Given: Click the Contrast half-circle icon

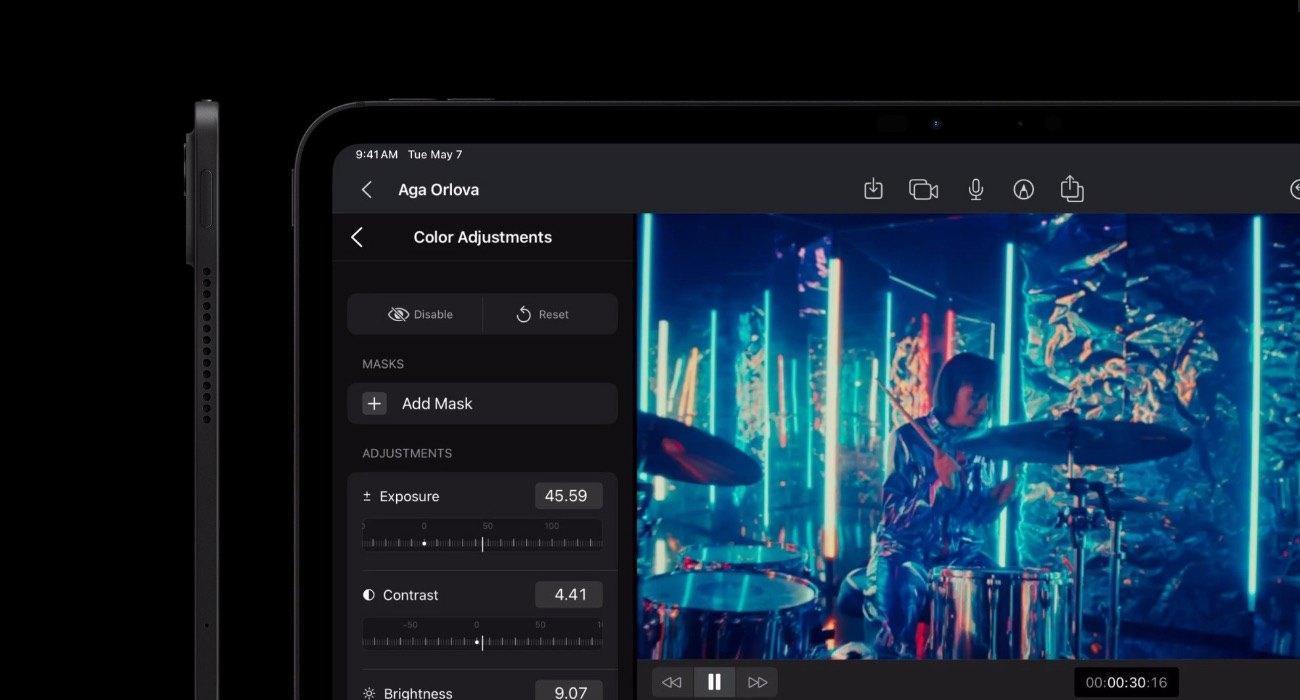Looking at the screenshot, I should pyautogui.click(x=369, y=595).
